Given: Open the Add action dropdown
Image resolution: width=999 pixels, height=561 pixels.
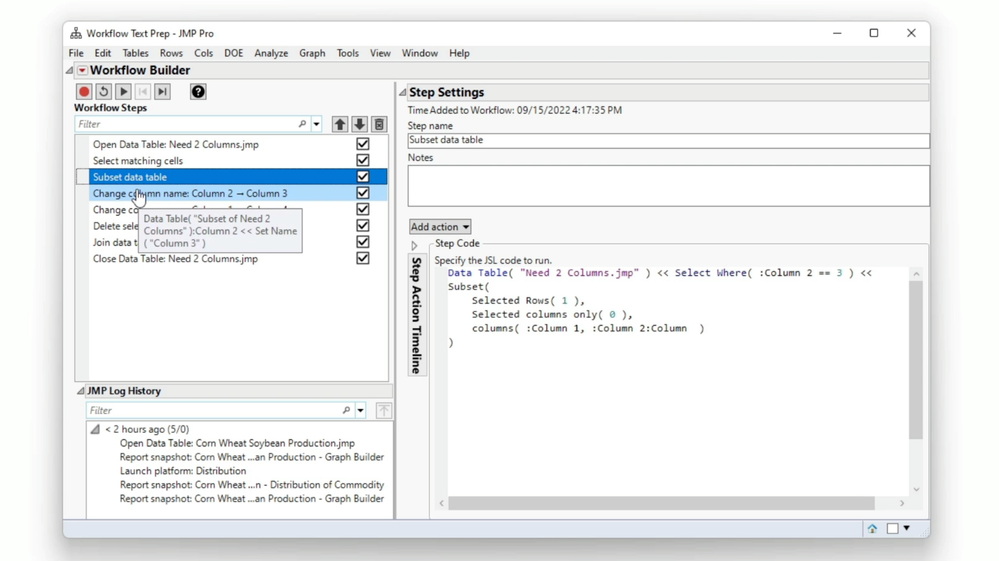Looking at the screenshot, I should (440, 227).
